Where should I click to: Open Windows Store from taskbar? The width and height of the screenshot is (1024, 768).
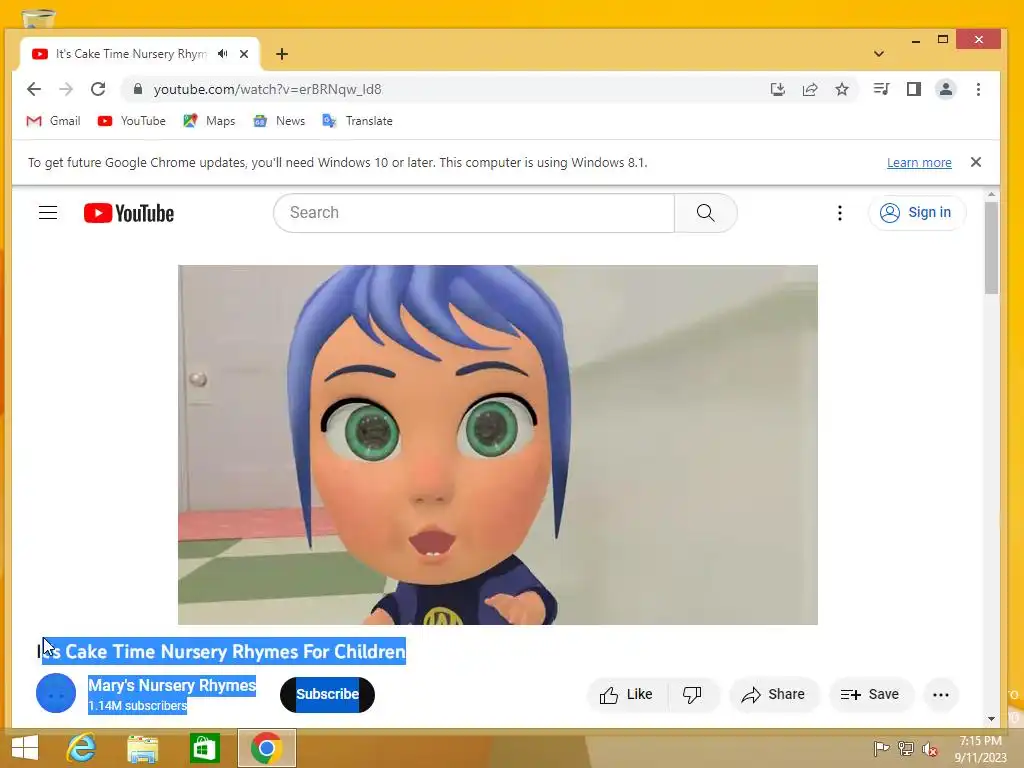point(204,748)
